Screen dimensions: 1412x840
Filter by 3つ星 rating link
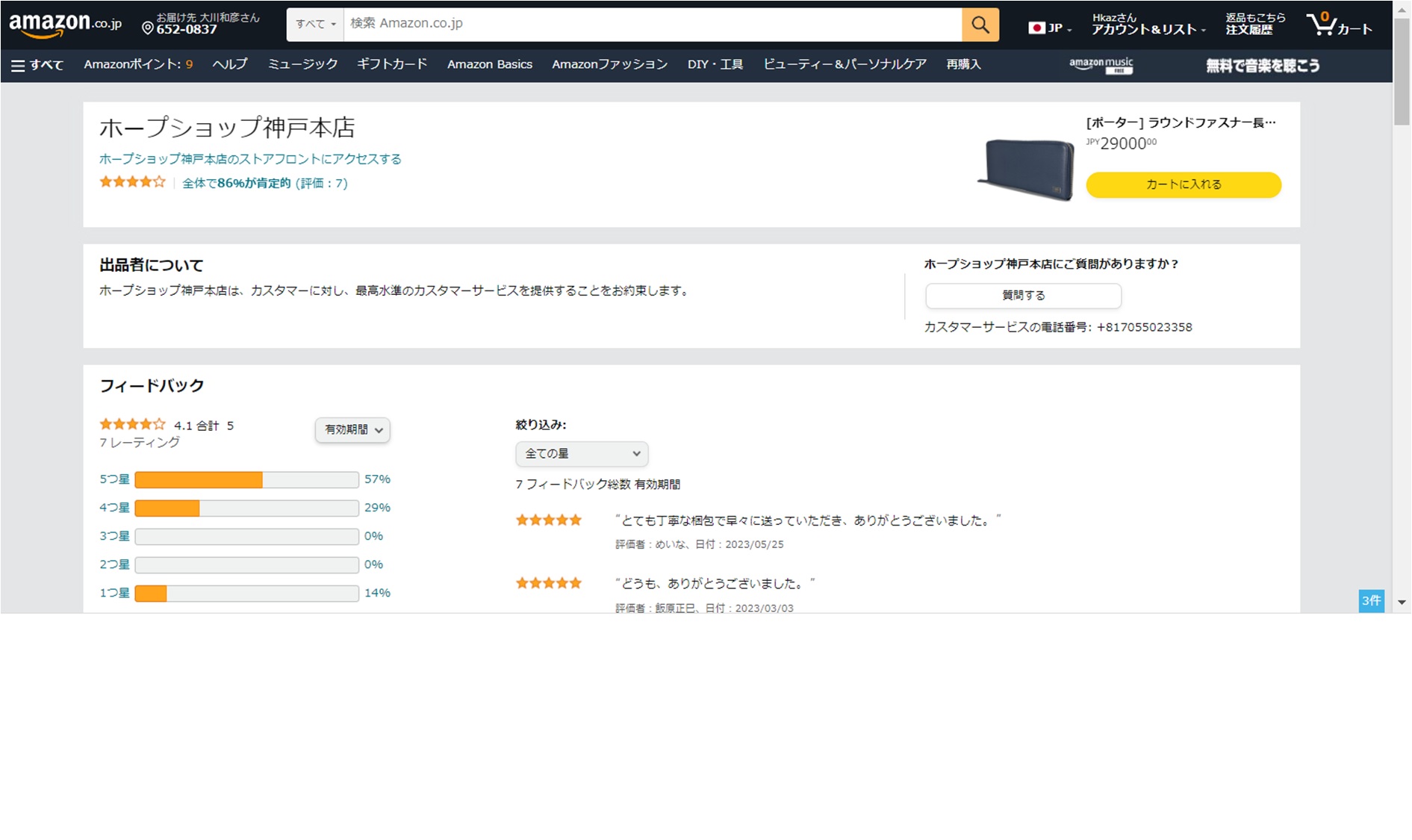tap(114, 536)
